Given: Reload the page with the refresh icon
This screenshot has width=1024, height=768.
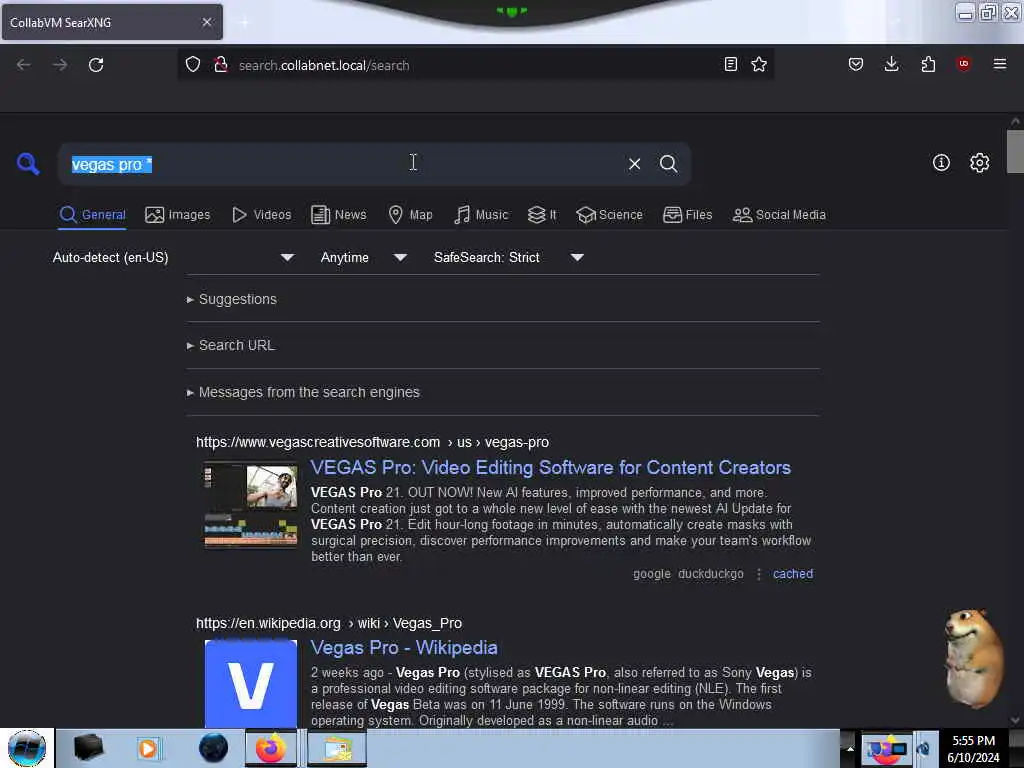Looking at the screenshot, I should point(96,65).
